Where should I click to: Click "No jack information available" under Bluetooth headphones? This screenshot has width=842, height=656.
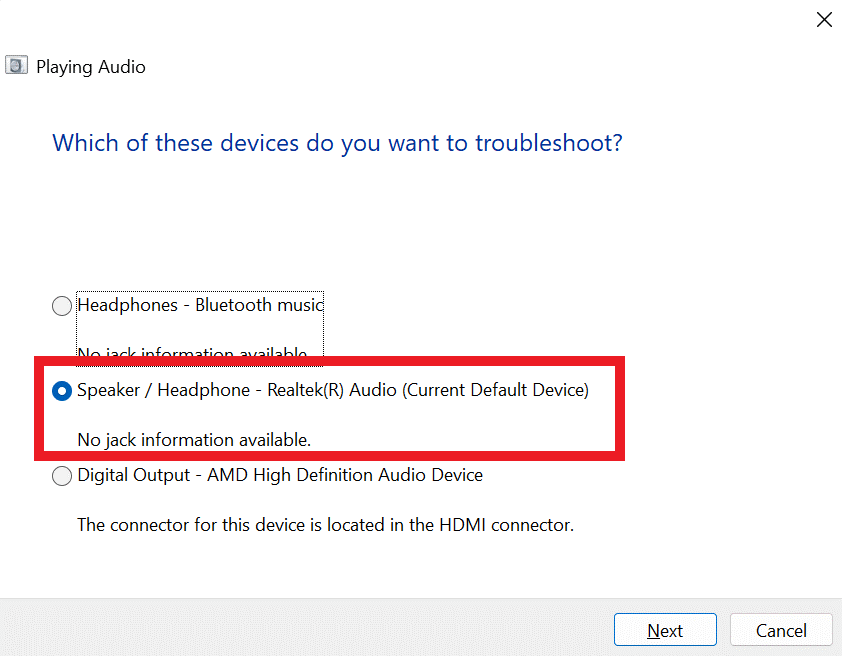tap(192, 354)
